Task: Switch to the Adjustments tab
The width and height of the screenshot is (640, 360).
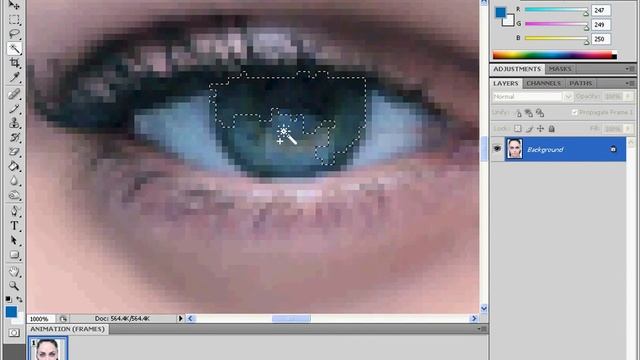Action: point(517,69)
